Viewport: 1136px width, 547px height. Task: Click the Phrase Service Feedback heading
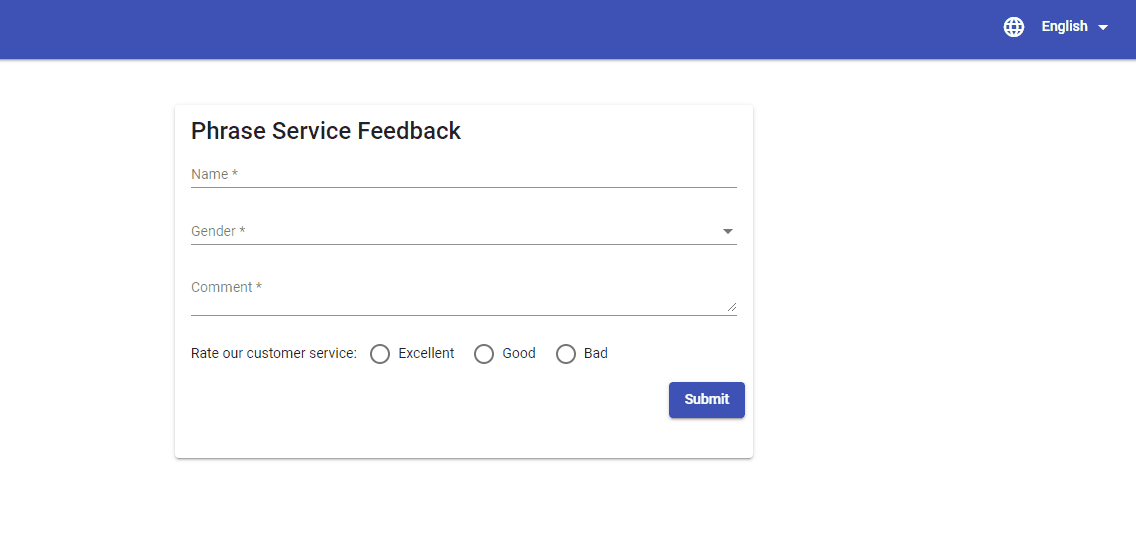[x=326, y=131]
